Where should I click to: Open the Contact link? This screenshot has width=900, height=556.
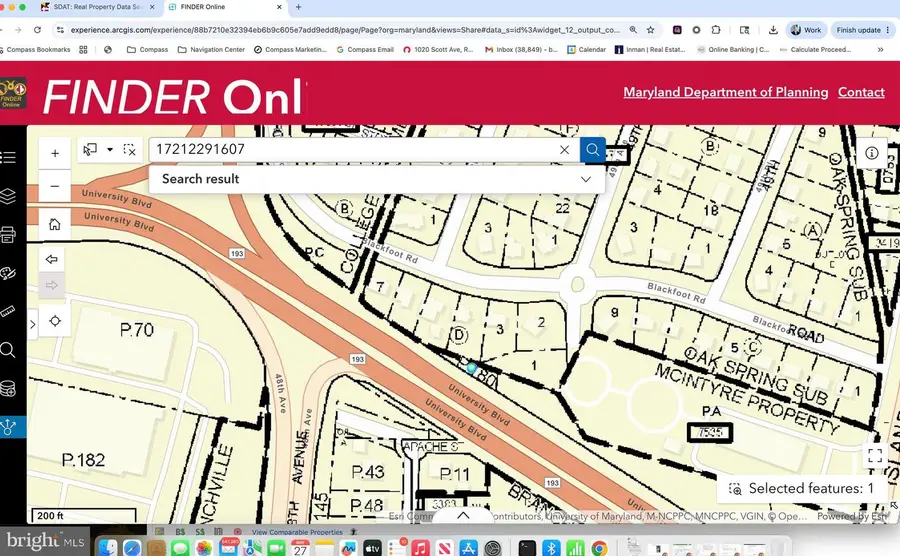[x=861, y=92]
